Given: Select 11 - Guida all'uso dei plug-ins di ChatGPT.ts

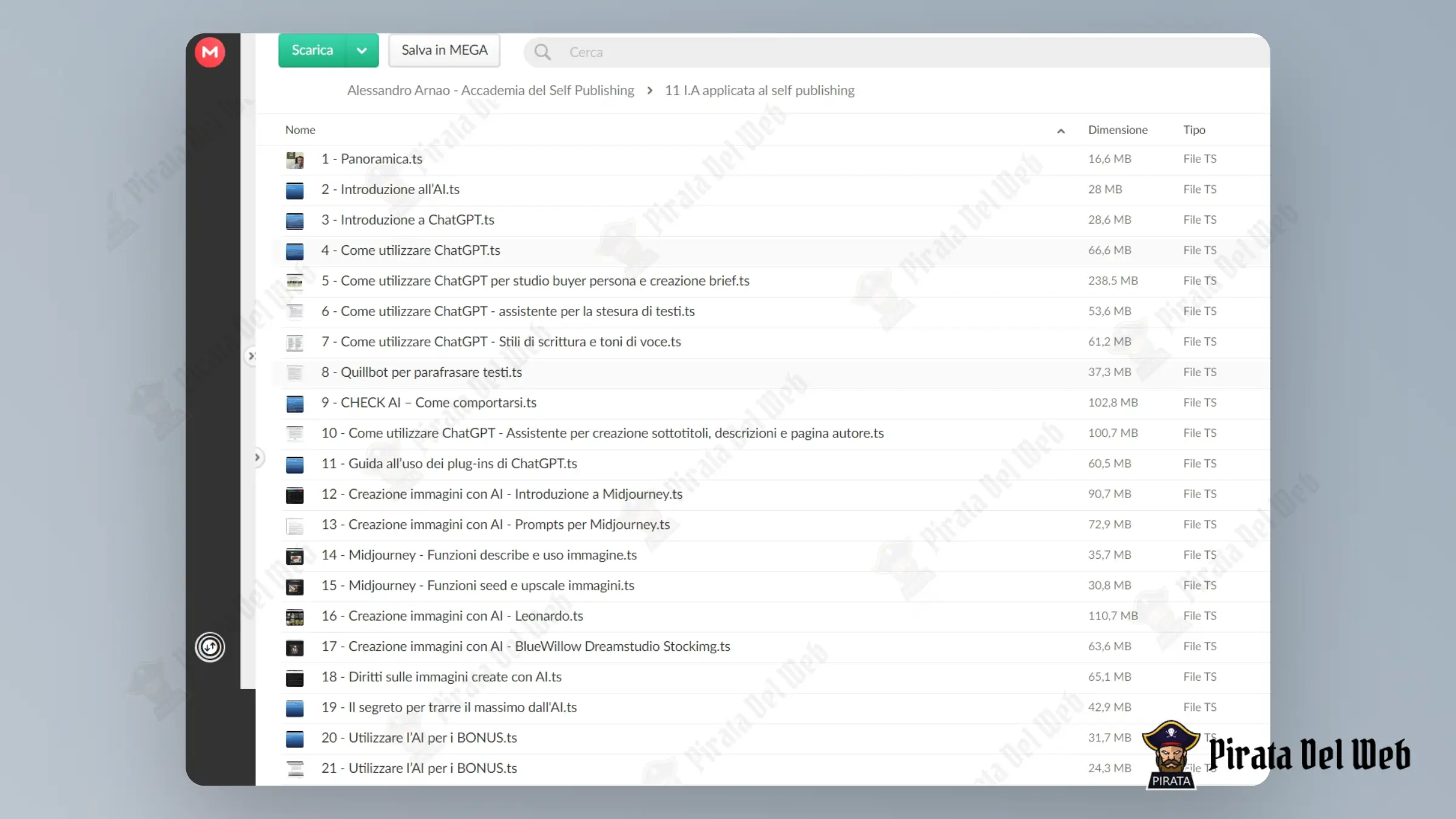Looking at the screenshot, I should (449, 463).
